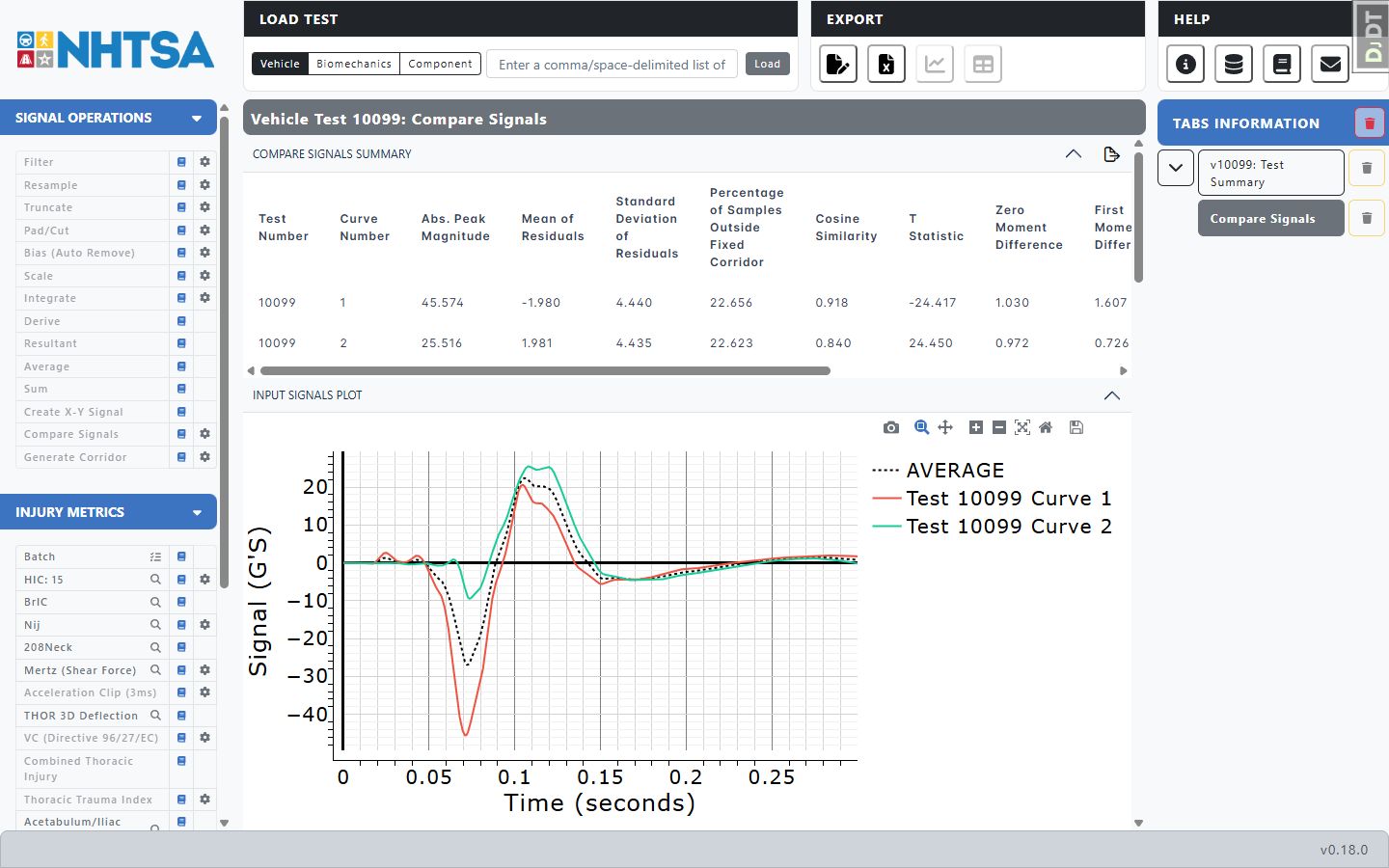Switch to the Compare Signals tab
1389x868 pixels.
coord(1270,218)
